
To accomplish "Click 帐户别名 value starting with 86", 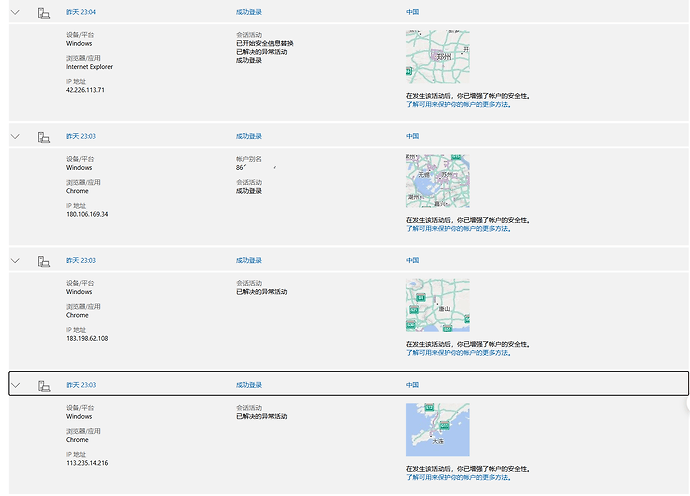I will pyautogui.click(x=256, y=168).
